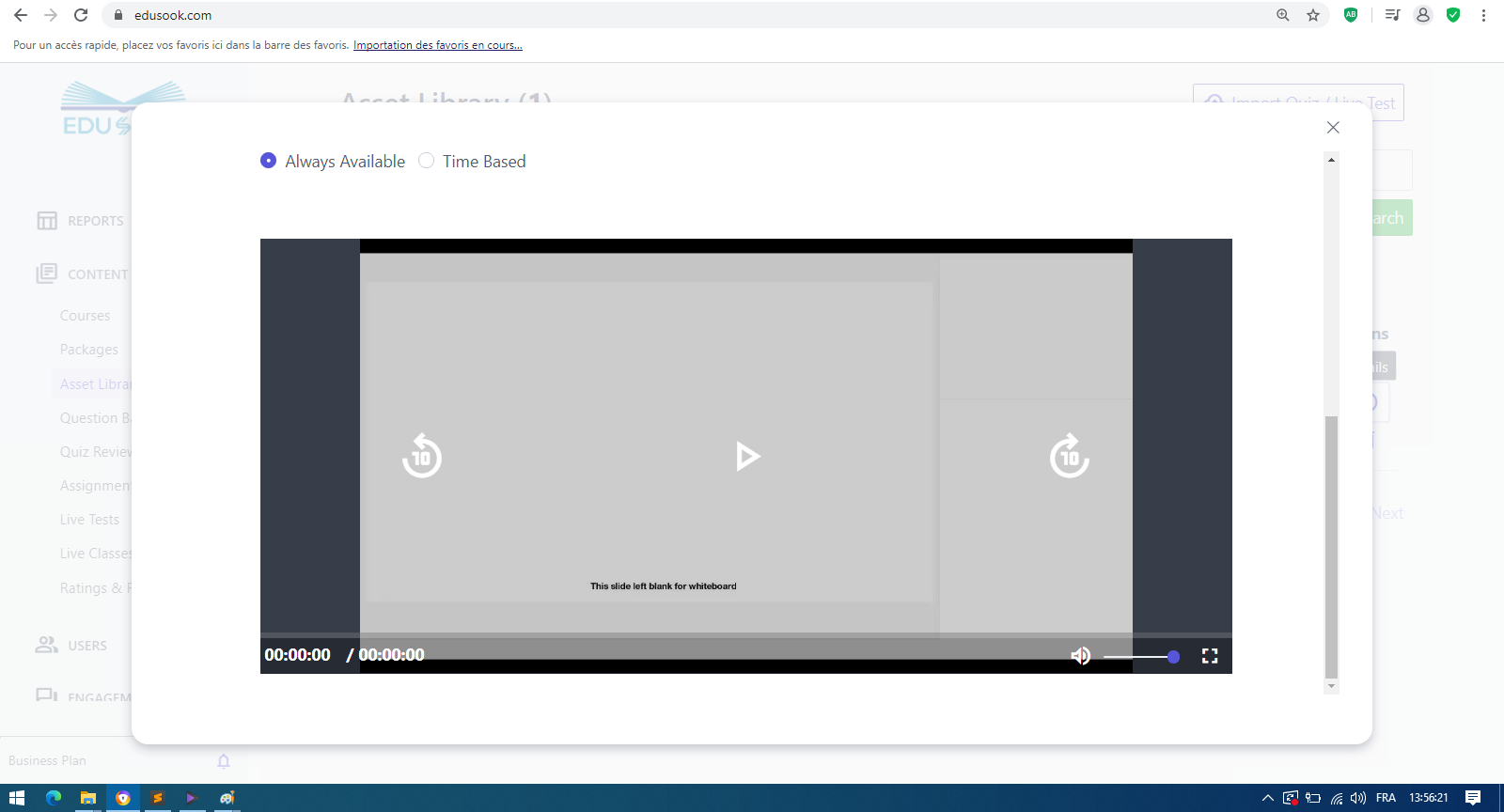Adjust the video volume slider
The height and width of the screenshot is (812, 1504).
[x=1141, y=657]
